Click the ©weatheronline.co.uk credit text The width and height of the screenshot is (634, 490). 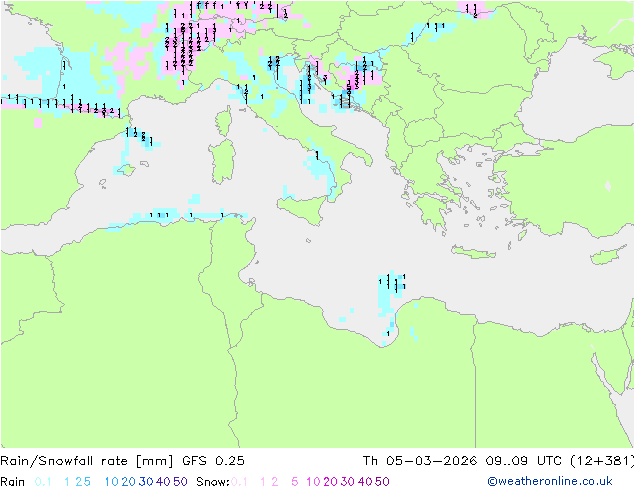click(550, 482)
